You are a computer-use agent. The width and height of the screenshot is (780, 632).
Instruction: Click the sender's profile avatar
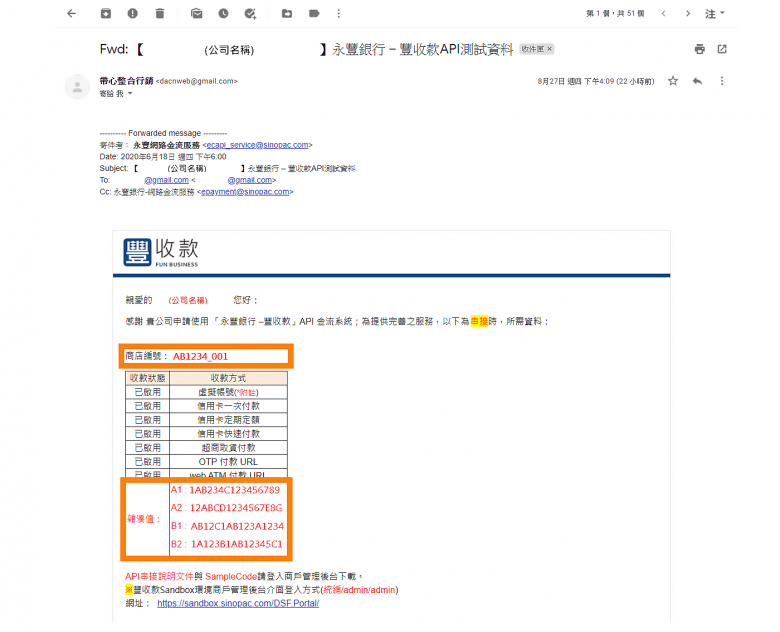pyautogui.click(x=77, y=87)
